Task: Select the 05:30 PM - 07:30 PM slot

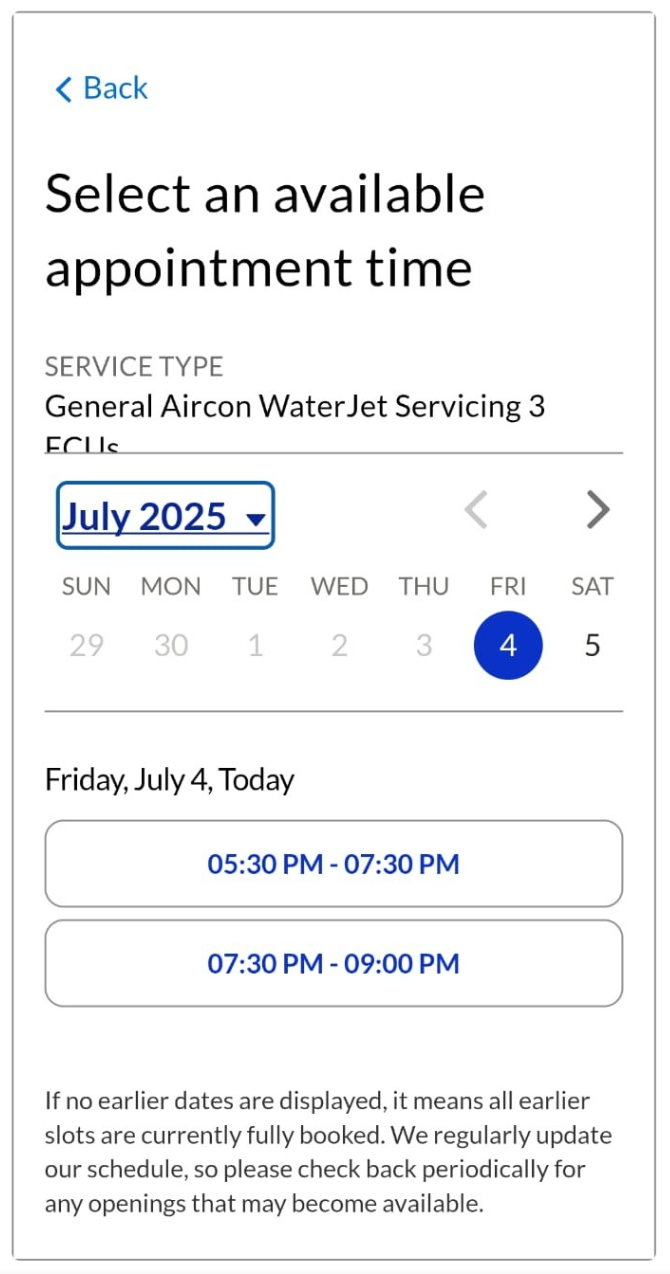Action: pos(334,863)
